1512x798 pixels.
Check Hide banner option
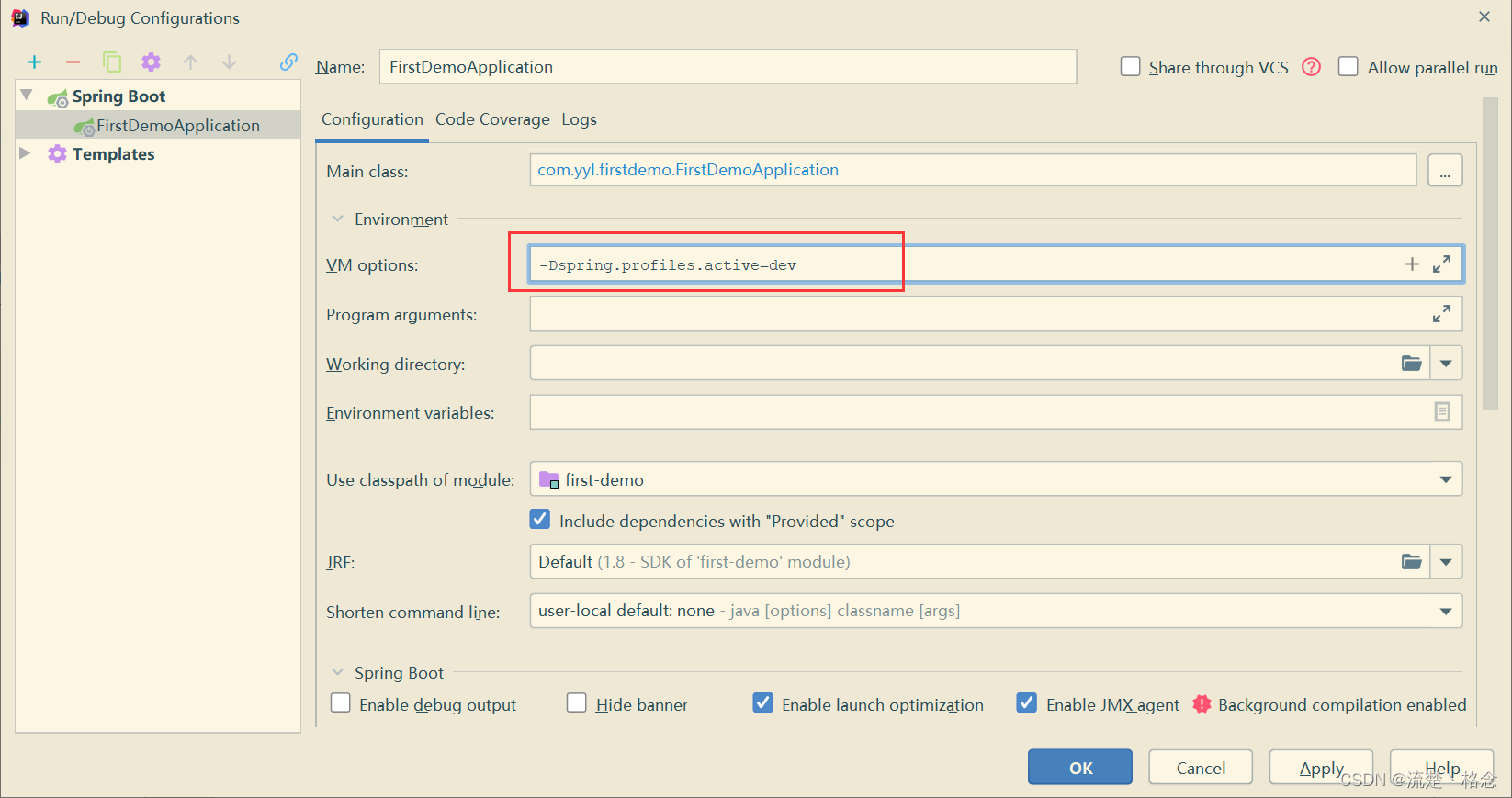(577, 703)
